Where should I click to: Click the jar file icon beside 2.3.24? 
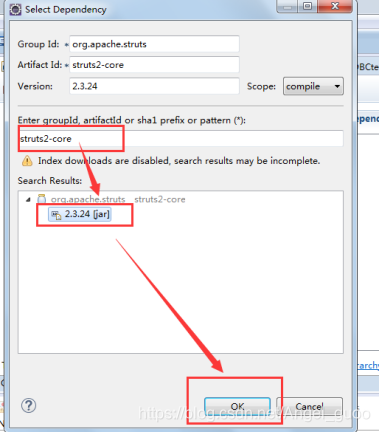click(x=56, y=215)
